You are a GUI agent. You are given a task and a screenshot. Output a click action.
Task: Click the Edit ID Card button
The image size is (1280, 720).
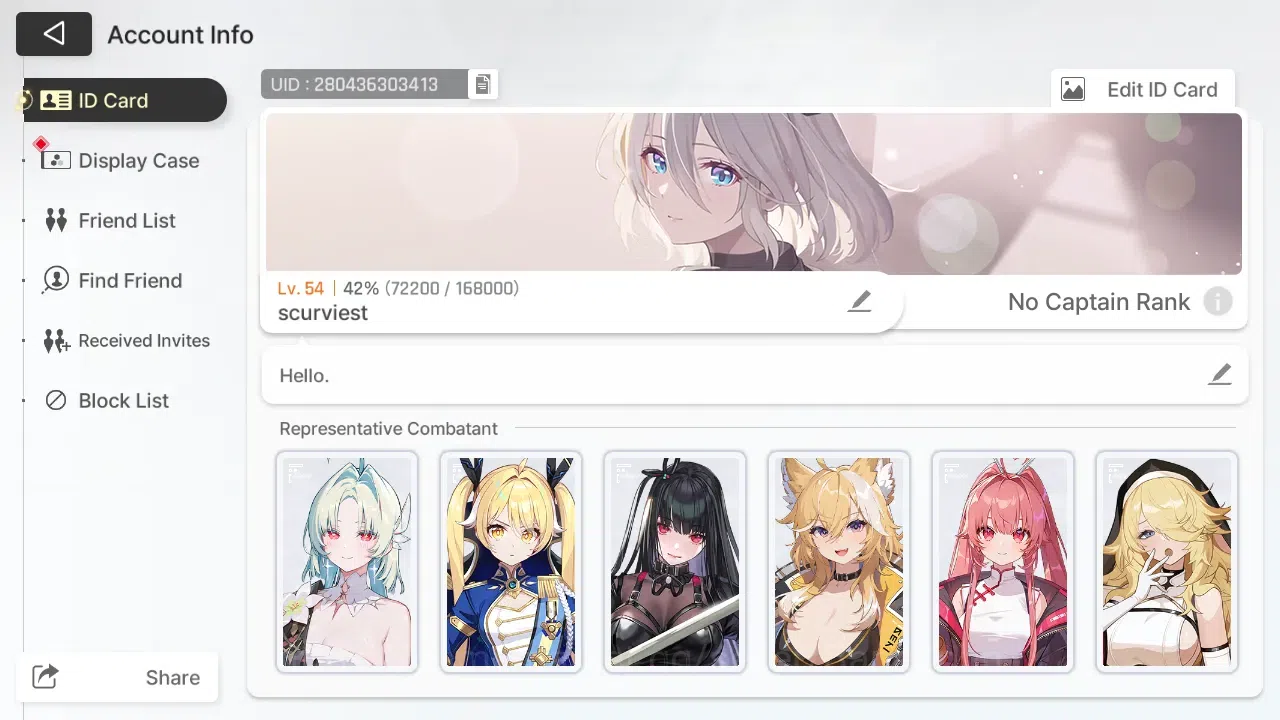pyautogui.click(x=1143, y=89)
